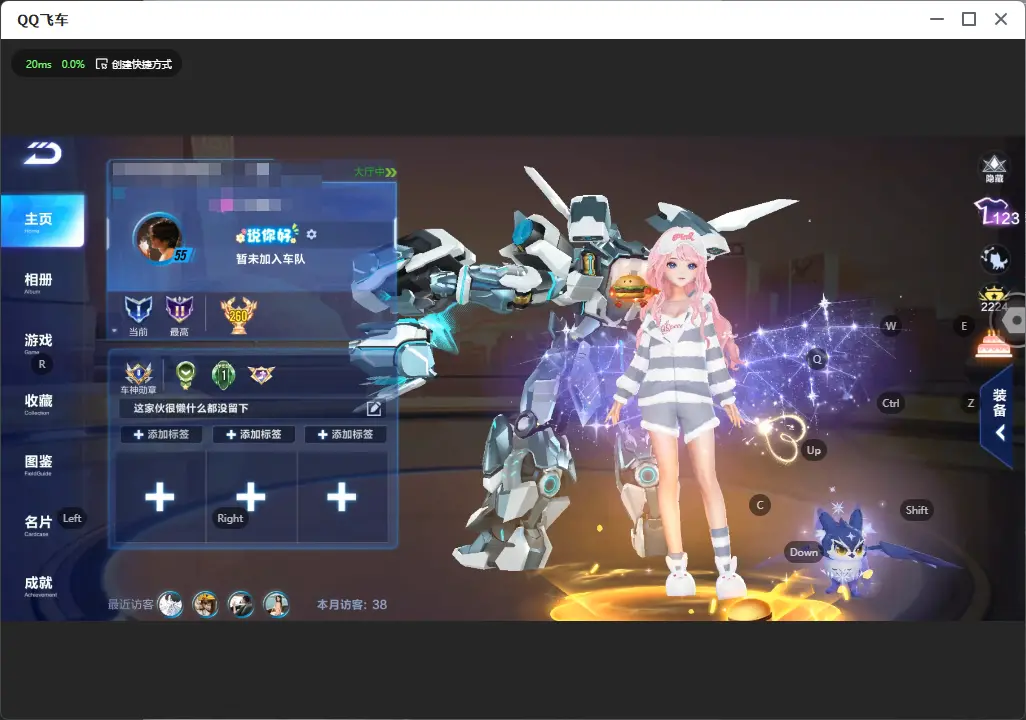Open the 主页 home tab

click(x=43, y=221)
